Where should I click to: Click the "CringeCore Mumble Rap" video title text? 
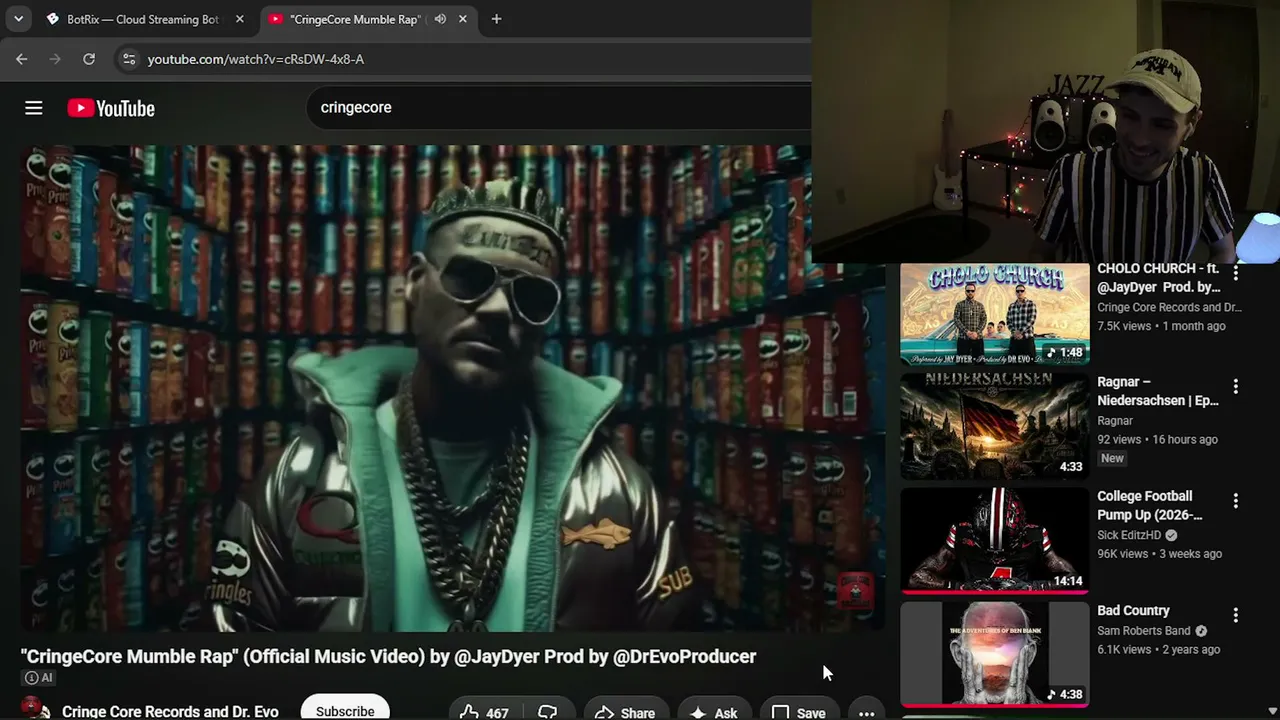[389, 656]
